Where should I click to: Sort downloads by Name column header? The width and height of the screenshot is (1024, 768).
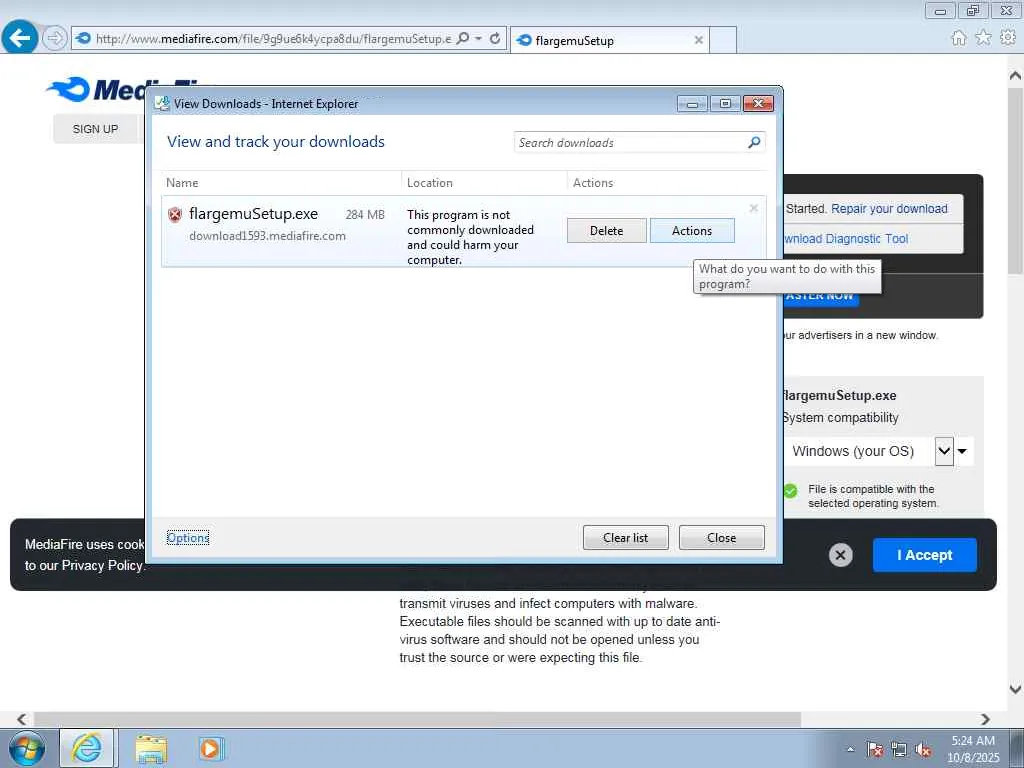pos(281,183)
